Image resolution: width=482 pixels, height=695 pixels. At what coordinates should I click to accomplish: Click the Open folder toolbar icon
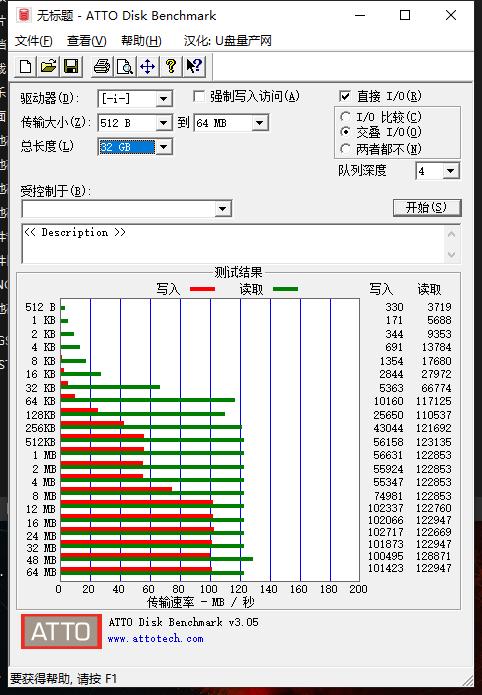click(48, 67)
